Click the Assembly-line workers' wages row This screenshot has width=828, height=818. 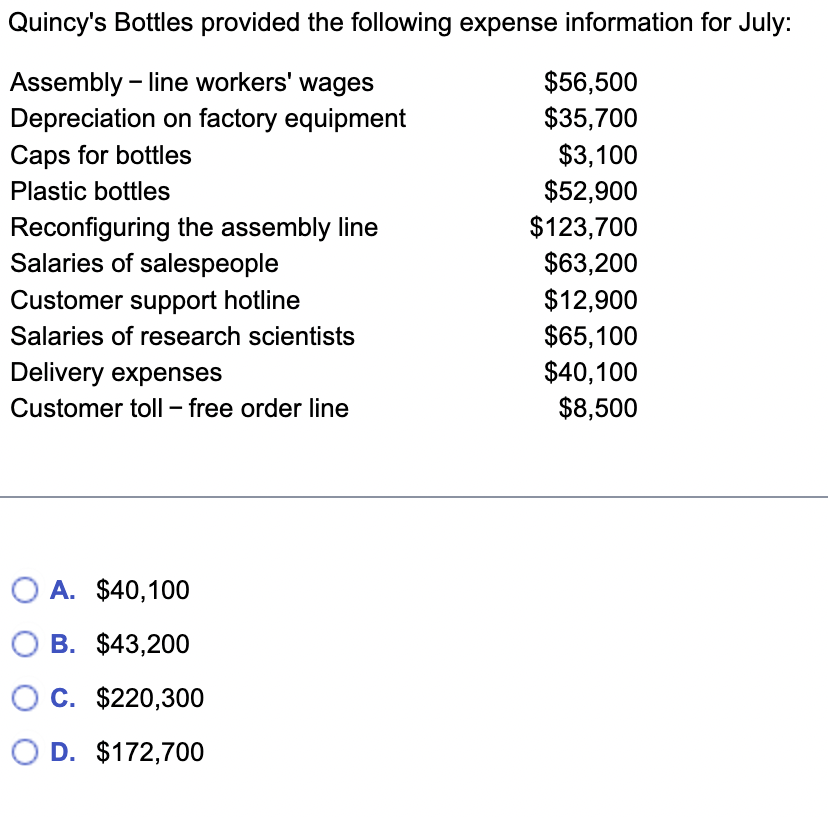click(x=324, y=82)
